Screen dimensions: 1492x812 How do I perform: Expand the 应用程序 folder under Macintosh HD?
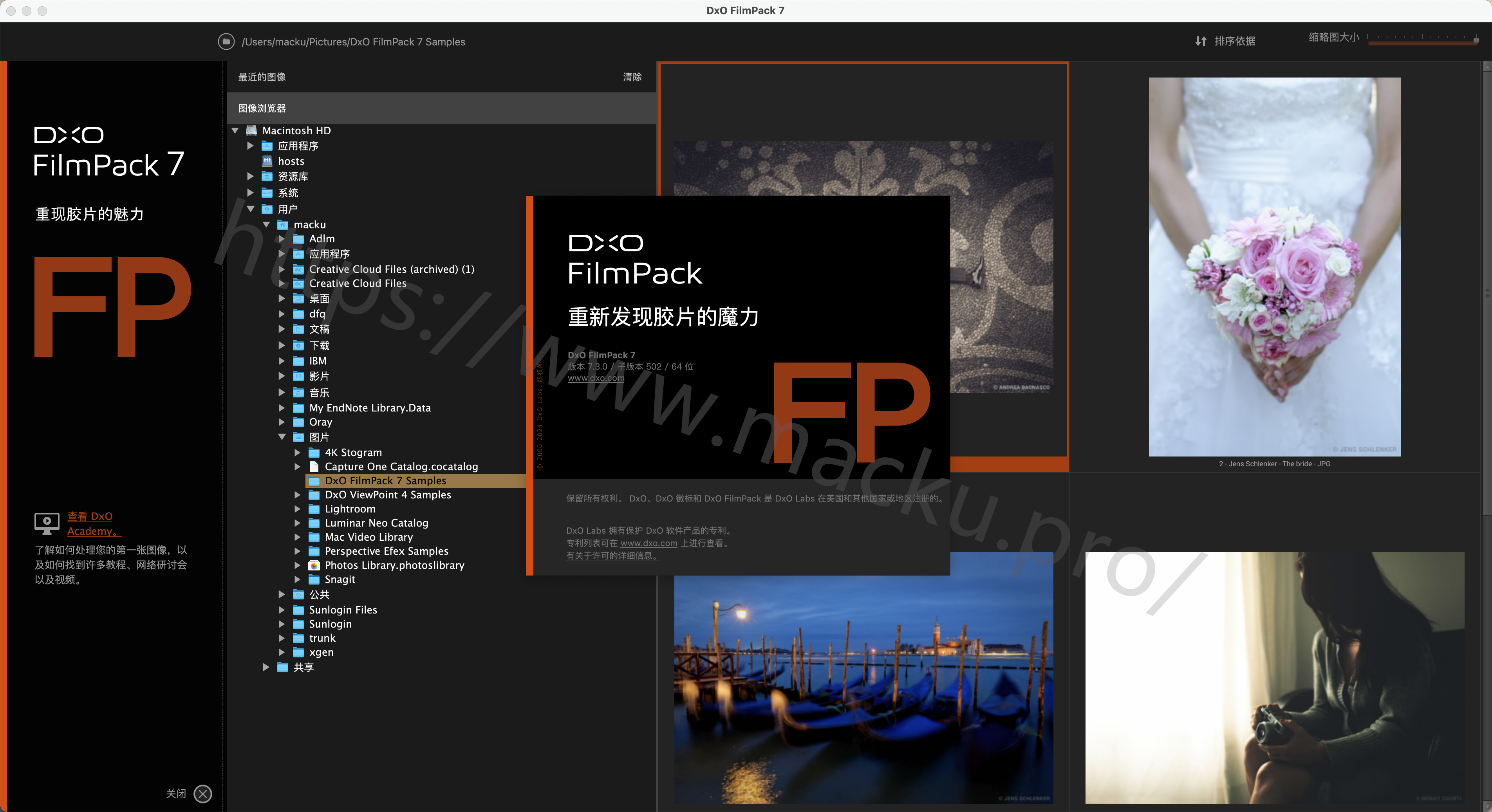(x=250, y=146)
